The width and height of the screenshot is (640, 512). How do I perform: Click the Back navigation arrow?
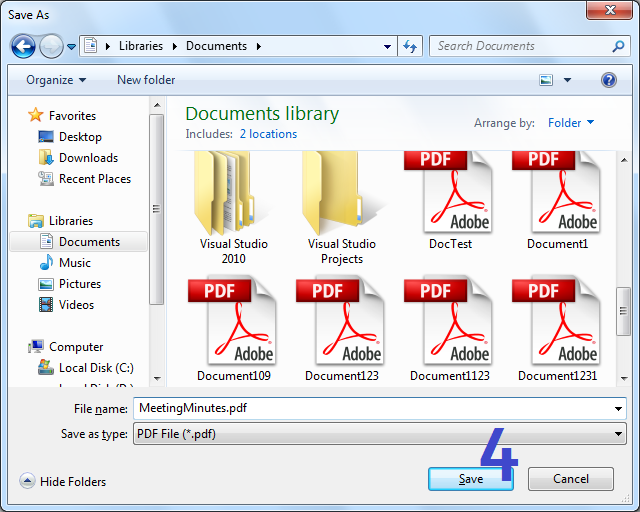[23, 46]
